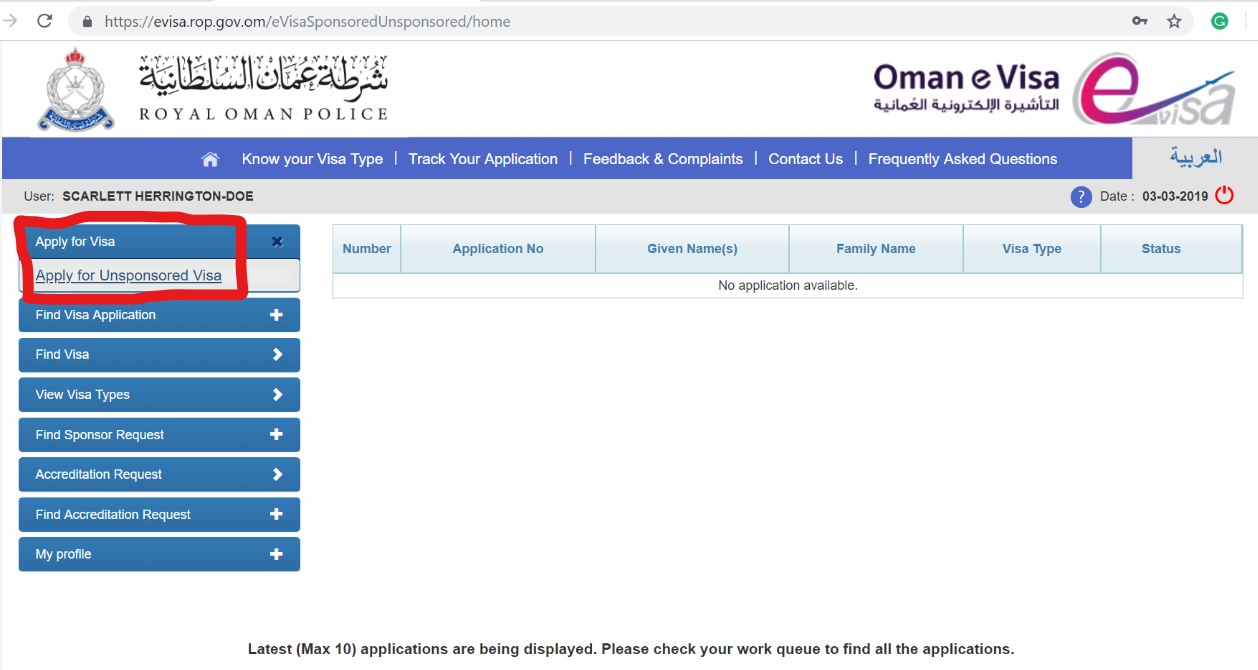
Task: Click the home icon in navigation bar
Action: pos(210,159)
